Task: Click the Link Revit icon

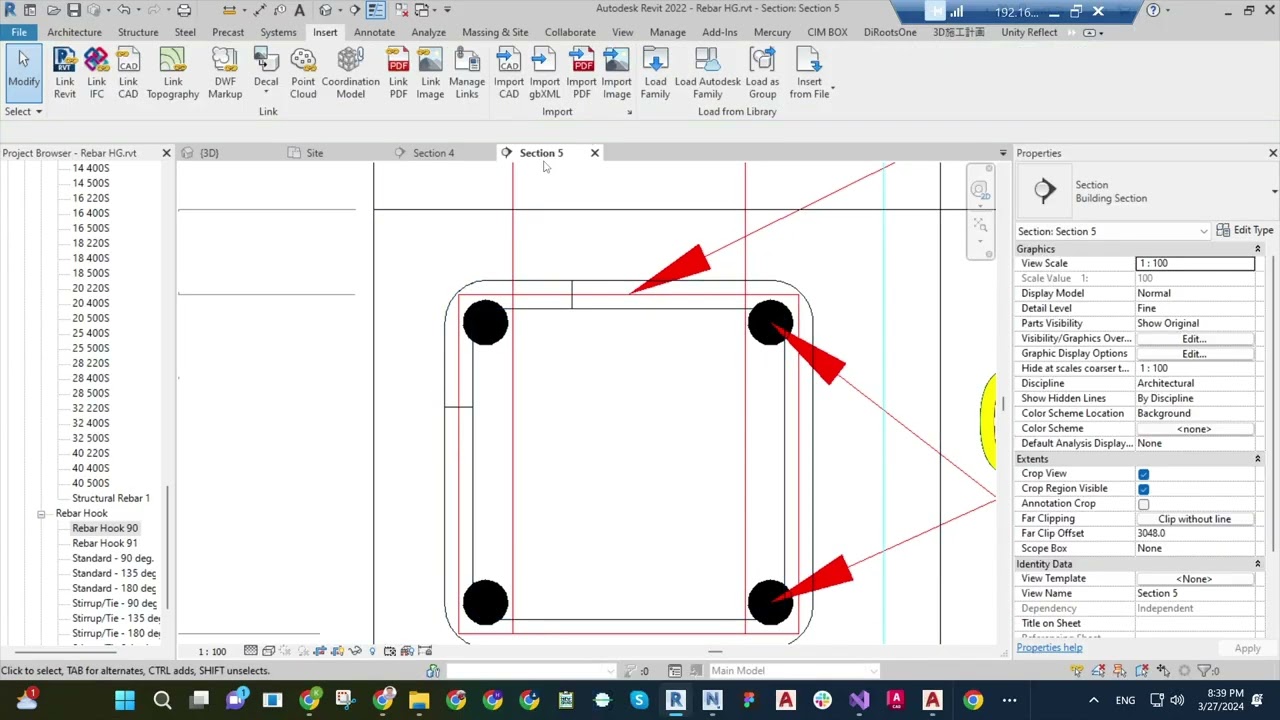Action: click(65, 73)
